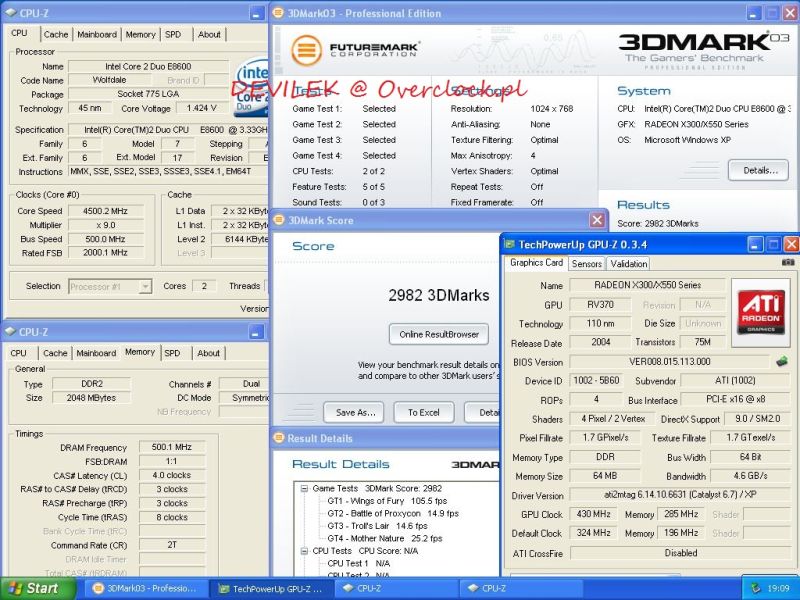
Task: Click the top CPU-Z title bar icon
Action: pyautogui.click(x=10, y=13)
